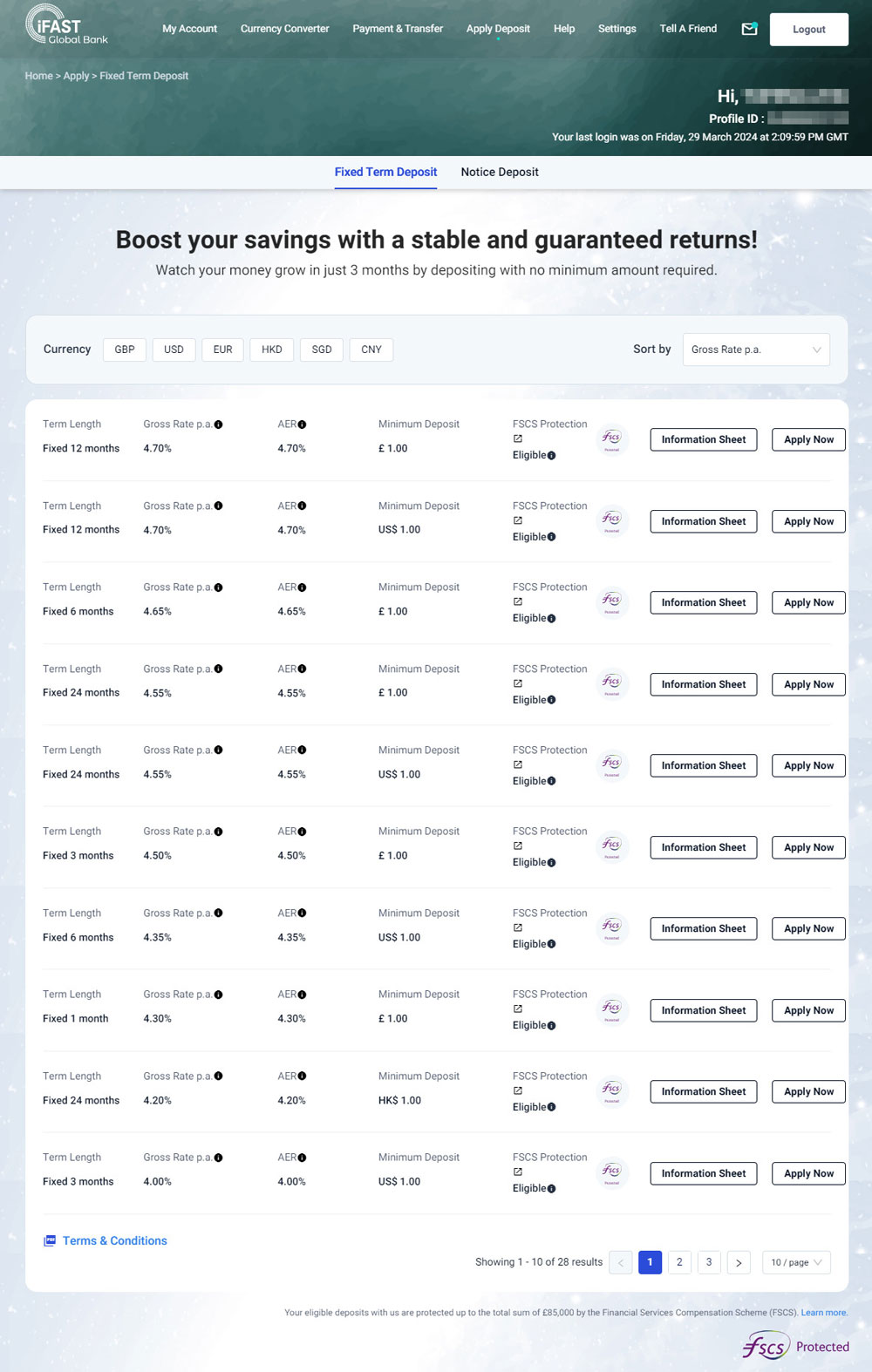Expand the Sort by Gross Rate dropdown
Image resolution: width=872 pixels, height=1372 pixels.
click(755, 350)
